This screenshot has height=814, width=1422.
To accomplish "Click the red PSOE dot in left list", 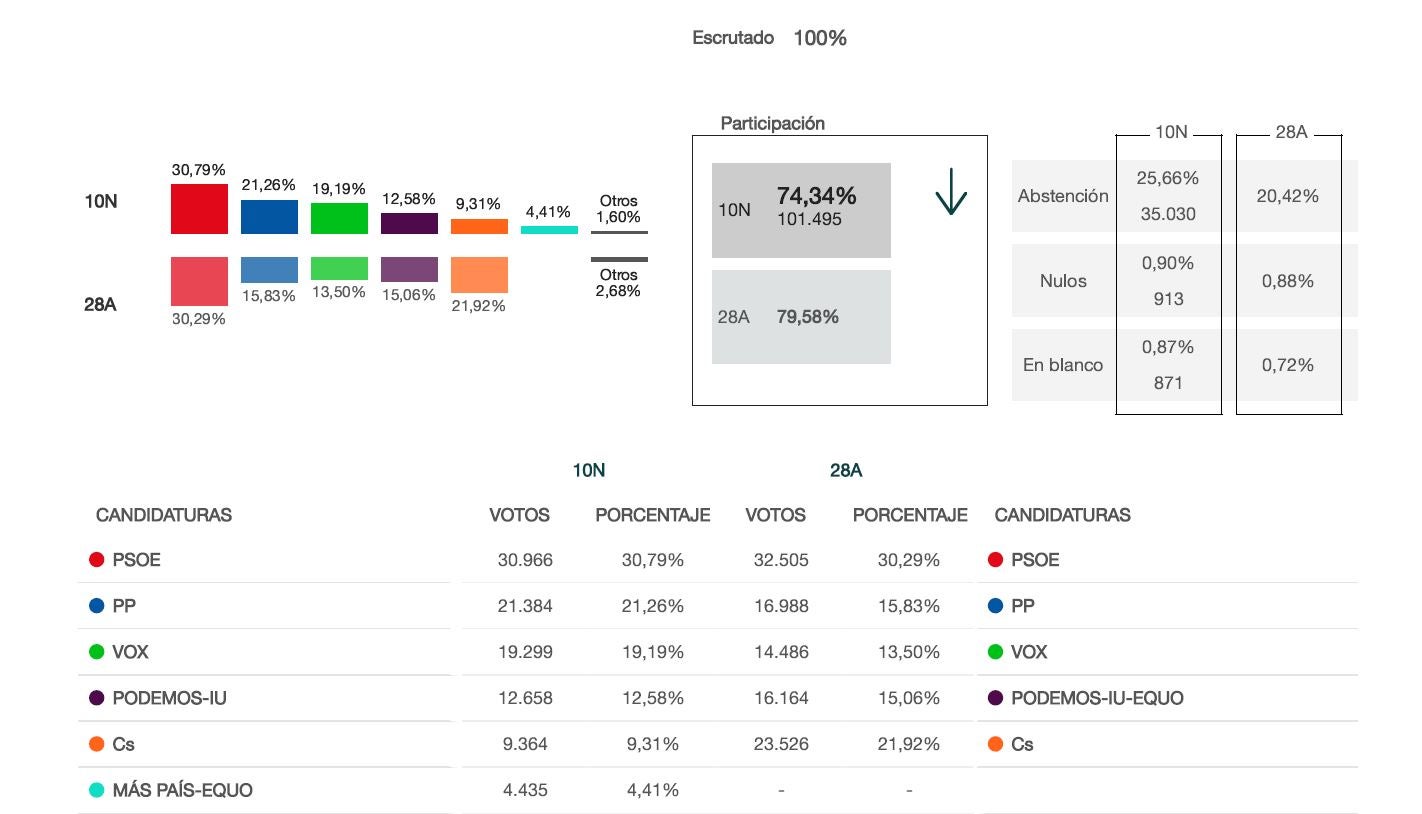I will (97, 560).
